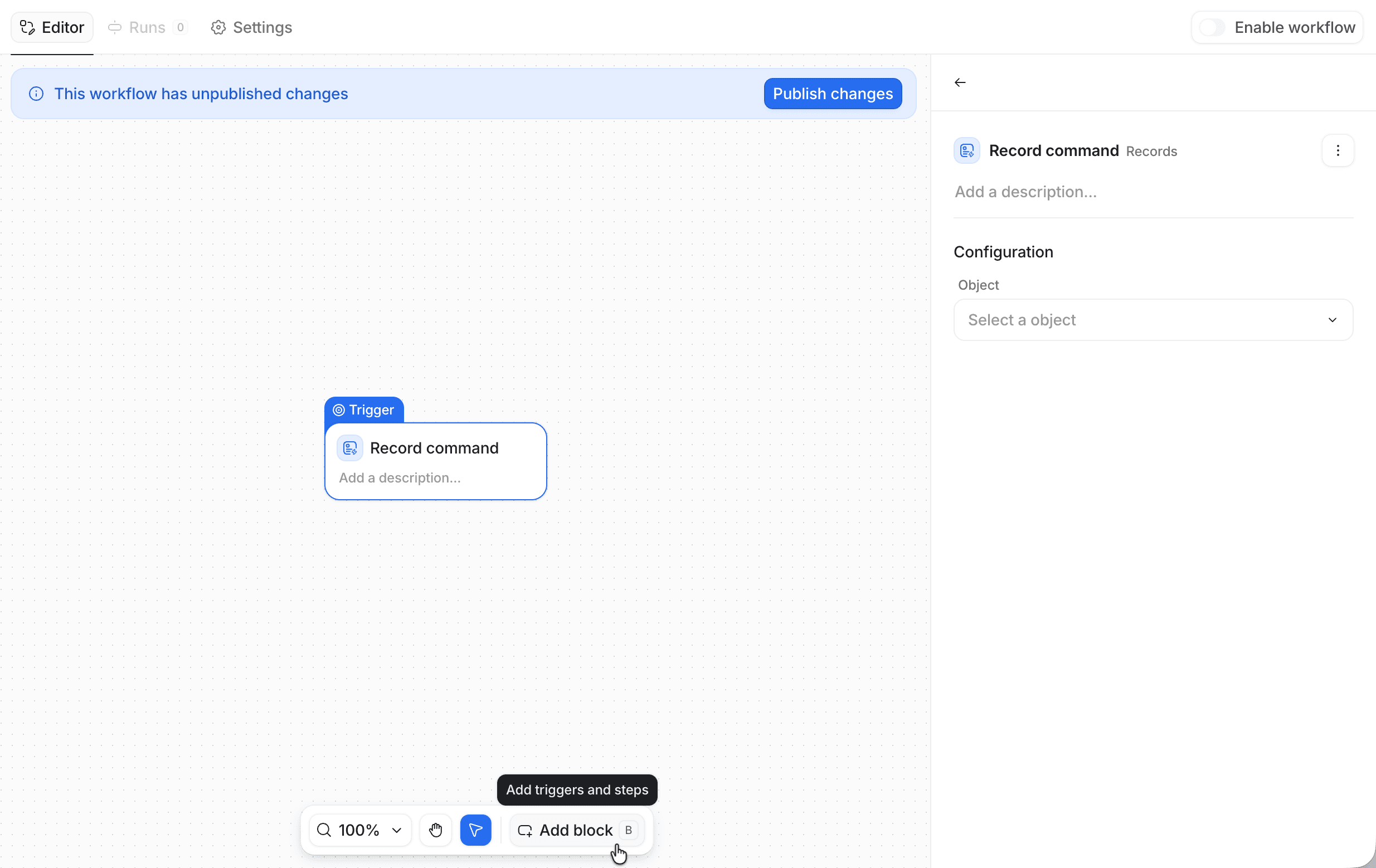The image size is (1376, 868).
Task: Click the Record command icon in side panel
Action: pos(967,151)
